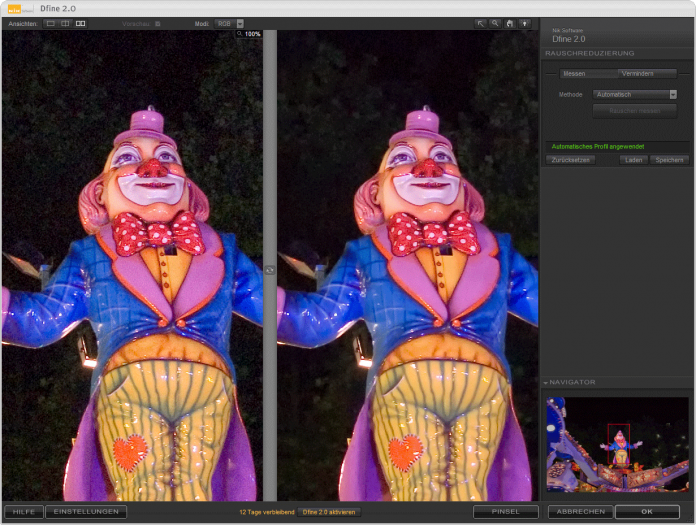Click the Dfine 2.0 aktivieren link
Image resolution: width=696 pixels, height=525 pixels.
(328, 512)
